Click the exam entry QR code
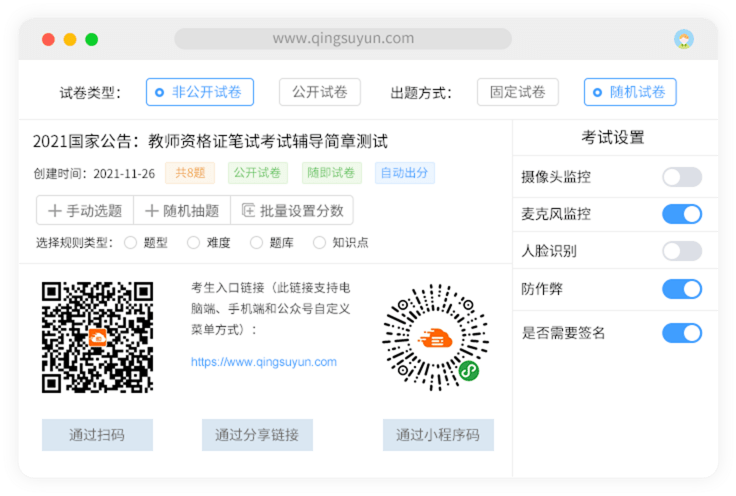The width and height of the screenshot is (736, 496). 97,337
